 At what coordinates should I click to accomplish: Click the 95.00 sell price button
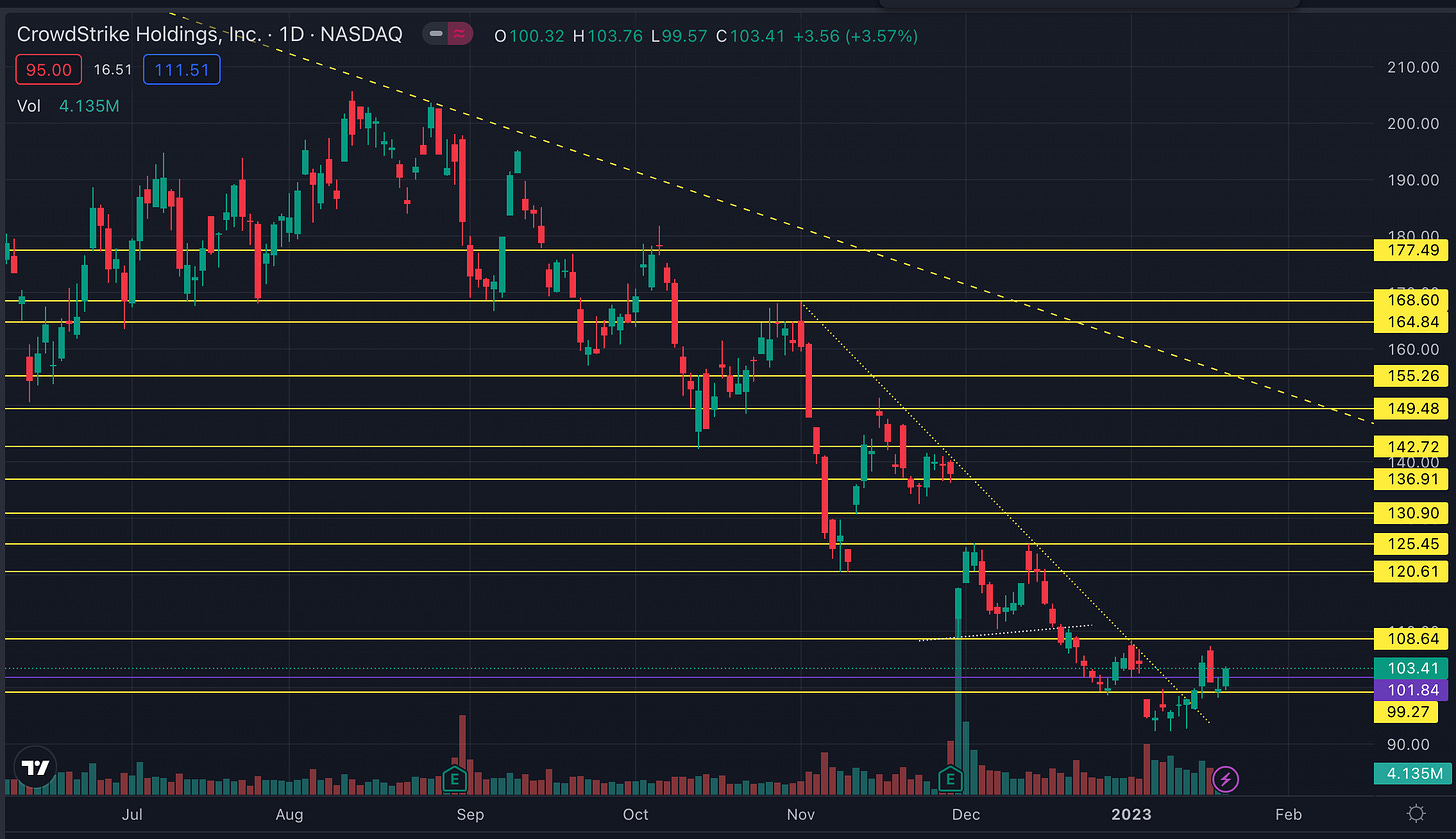pyautogui.click(x=48, y=70)
